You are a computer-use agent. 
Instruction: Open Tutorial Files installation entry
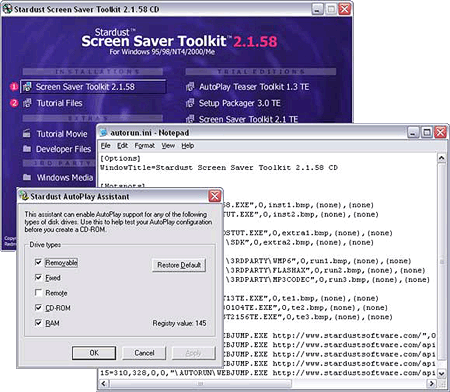59,103
